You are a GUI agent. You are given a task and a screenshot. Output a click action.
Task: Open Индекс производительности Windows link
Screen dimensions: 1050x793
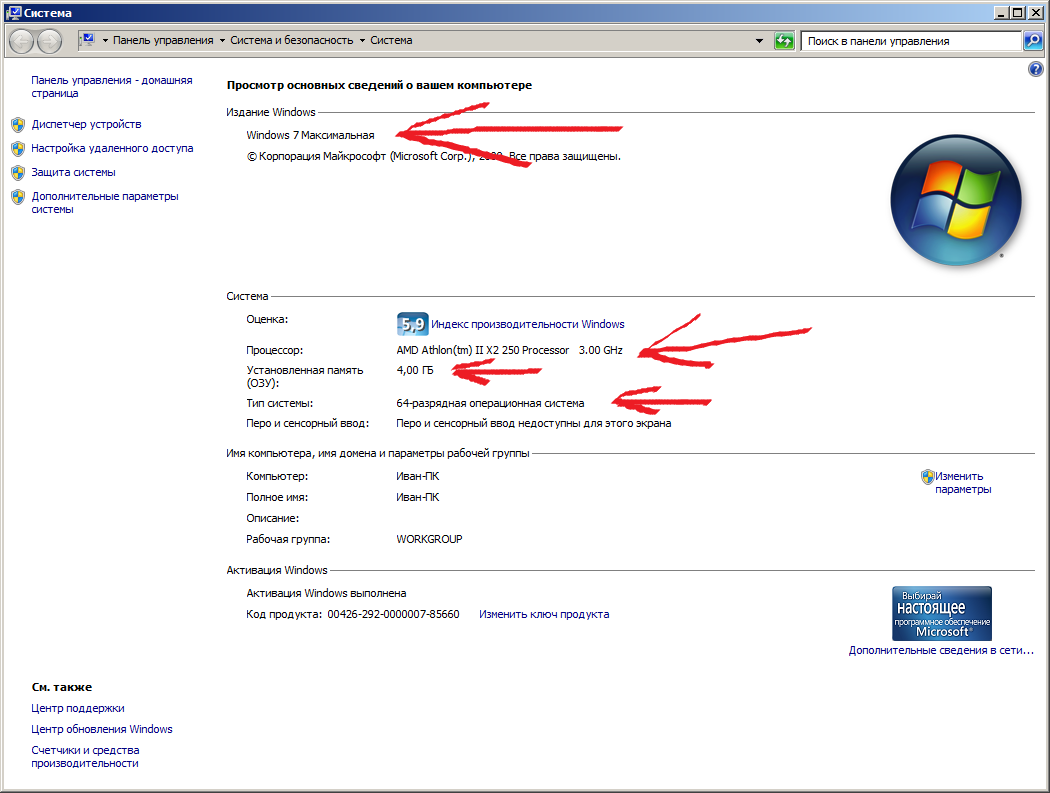click(x=528, y=324)
